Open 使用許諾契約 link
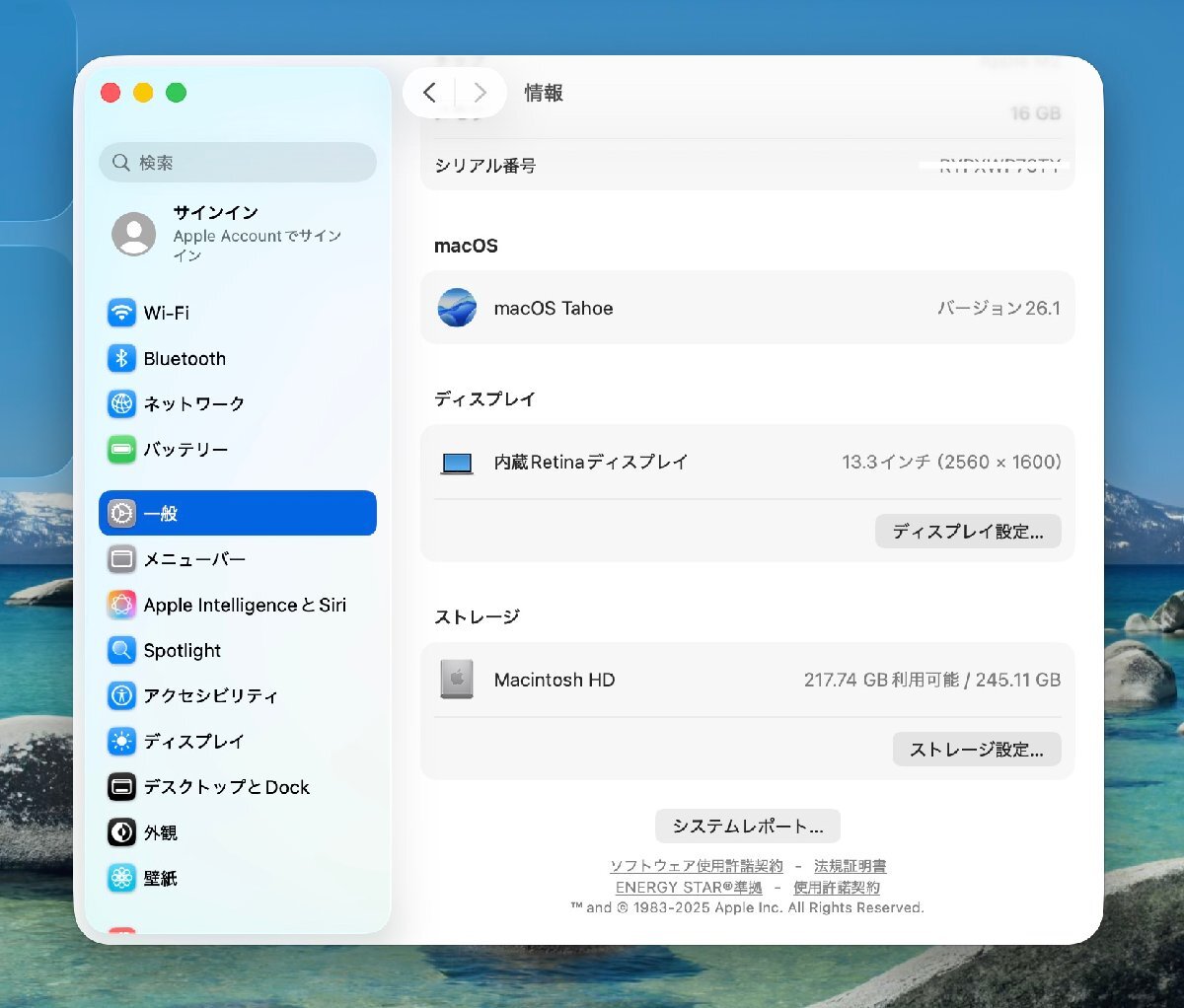 [837, 888]
